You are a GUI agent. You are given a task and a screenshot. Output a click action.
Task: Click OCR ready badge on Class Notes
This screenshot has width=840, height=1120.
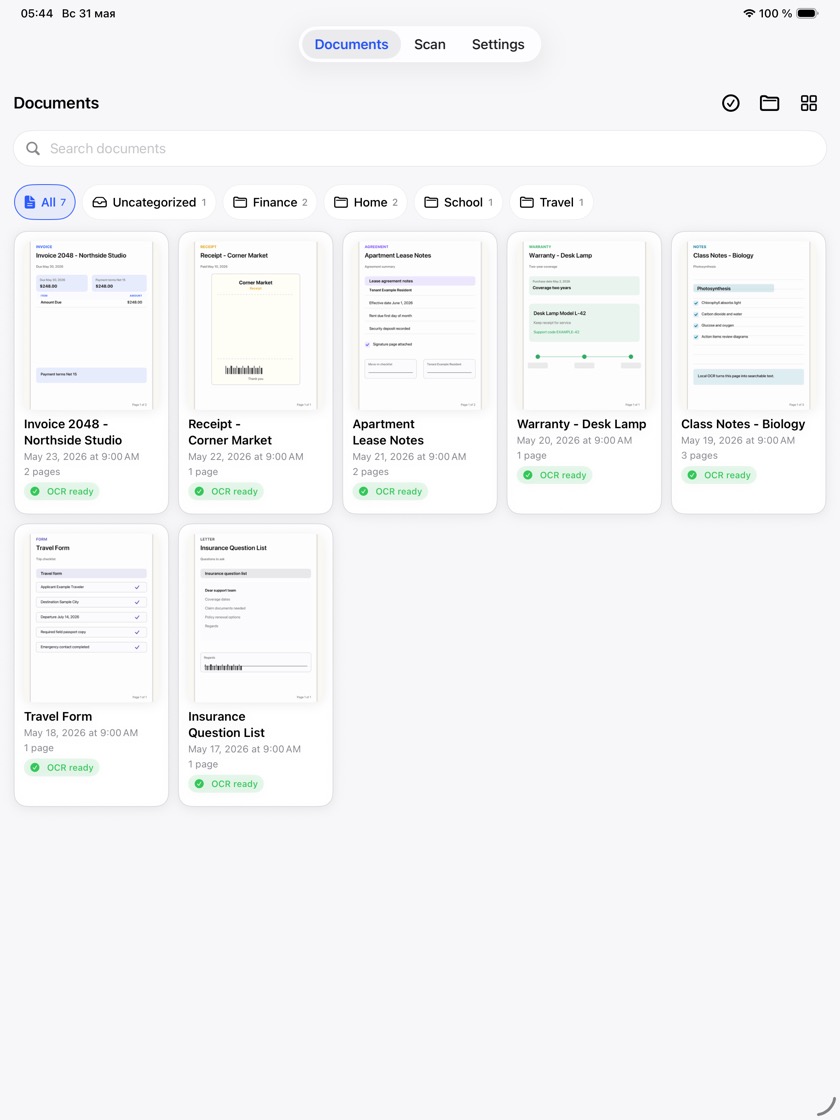pos(719,475)
